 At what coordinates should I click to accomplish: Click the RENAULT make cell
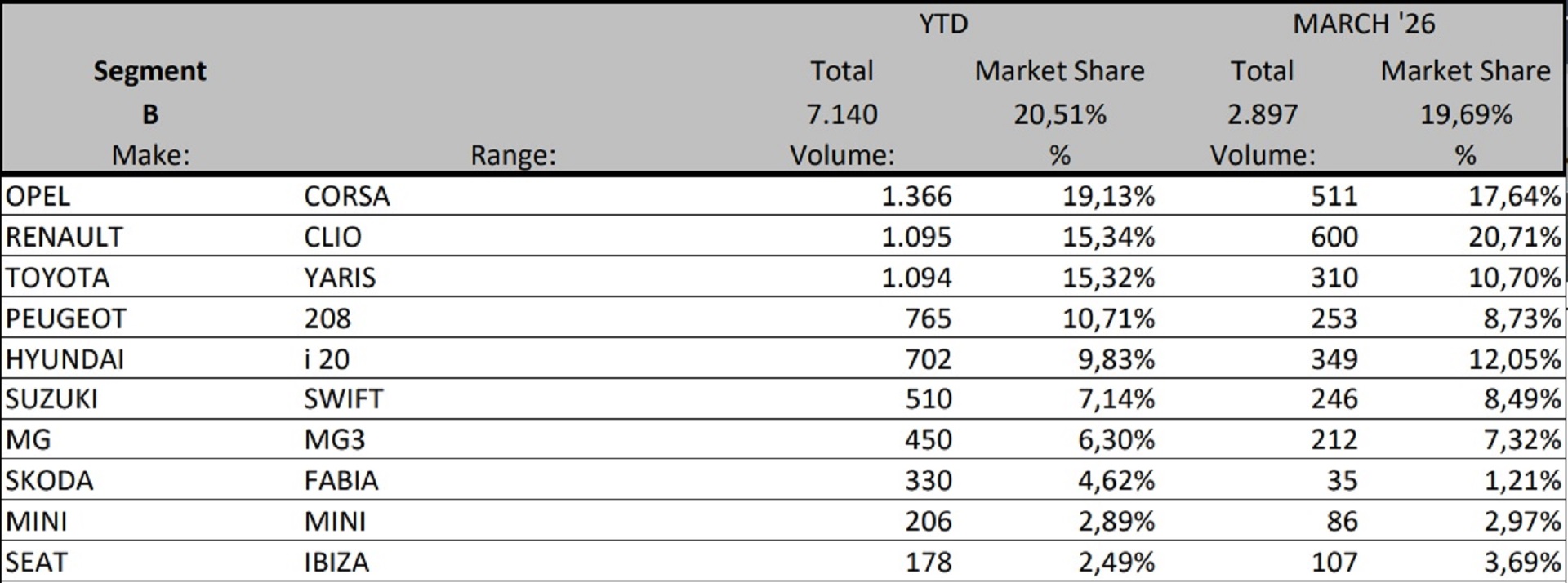tap(64, 237)
